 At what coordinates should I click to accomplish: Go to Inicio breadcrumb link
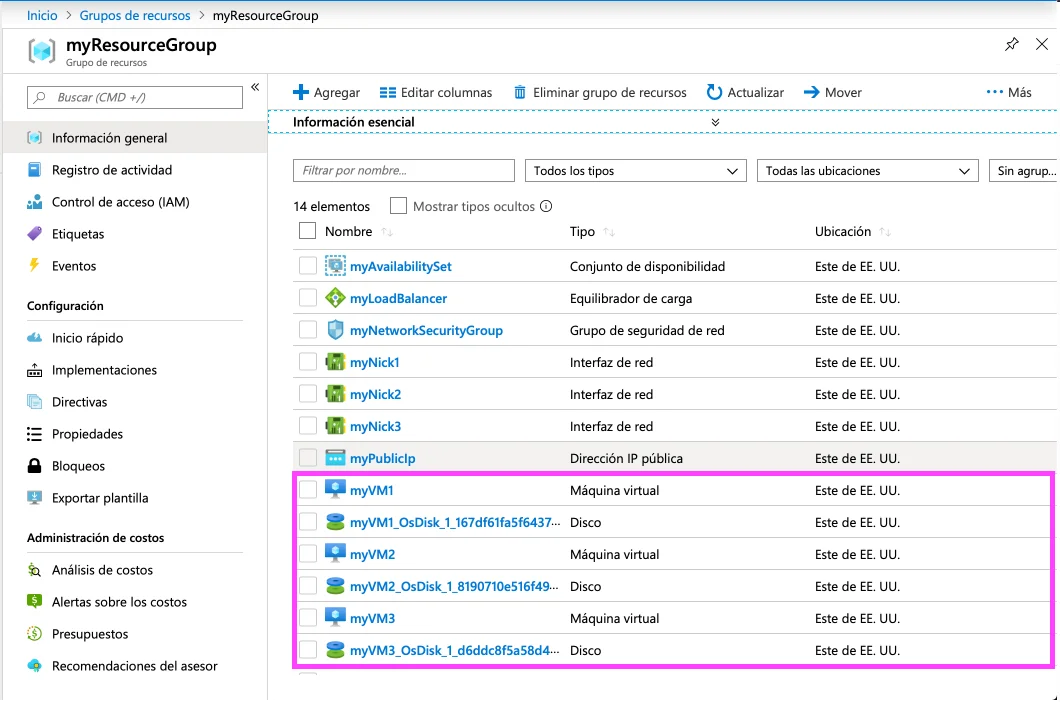coord(42,15)
